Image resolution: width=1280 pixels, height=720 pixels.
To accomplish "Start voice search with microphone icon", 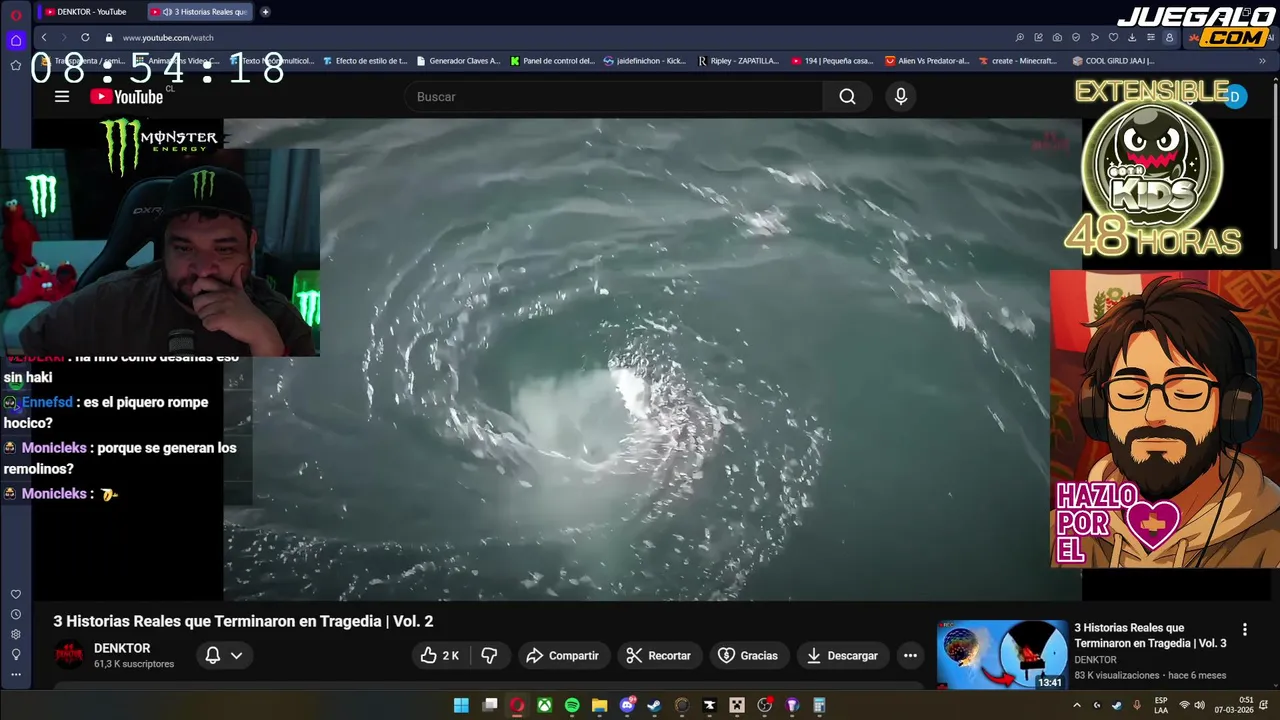I will [x=901, y=97].
